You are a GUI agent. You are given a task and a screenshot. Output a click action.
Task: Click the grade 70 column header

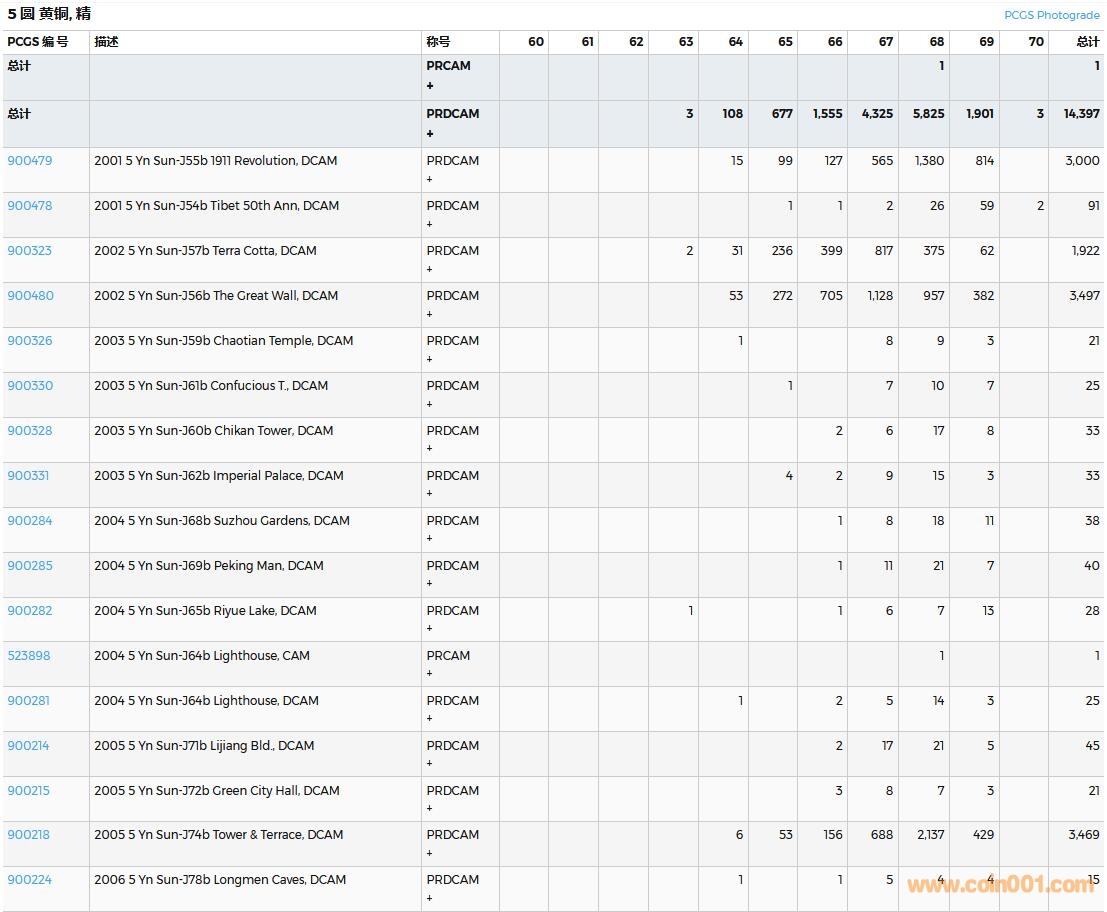click(x=1036, y=42)
